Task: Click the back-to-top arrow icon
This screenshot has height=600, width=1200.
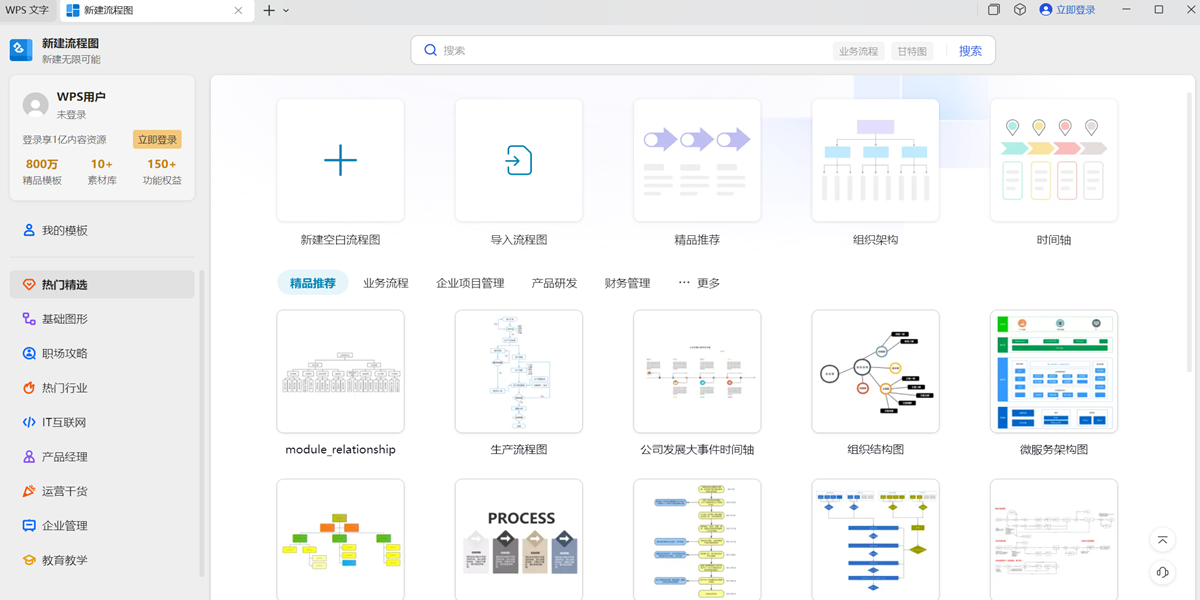Action: coord(1162,540)
